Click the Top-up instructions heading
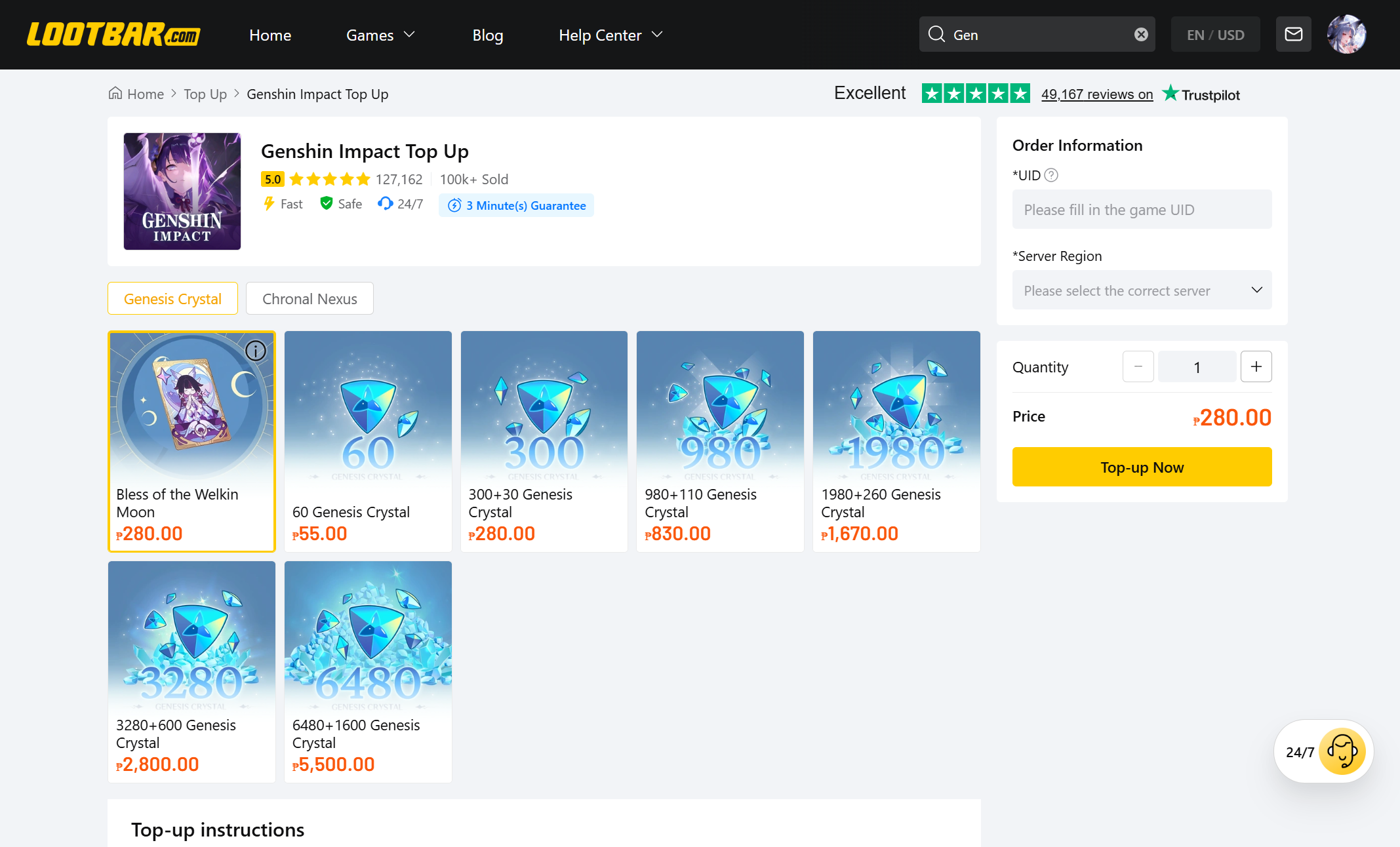The image size is (1400, 847). coord(218,829)
